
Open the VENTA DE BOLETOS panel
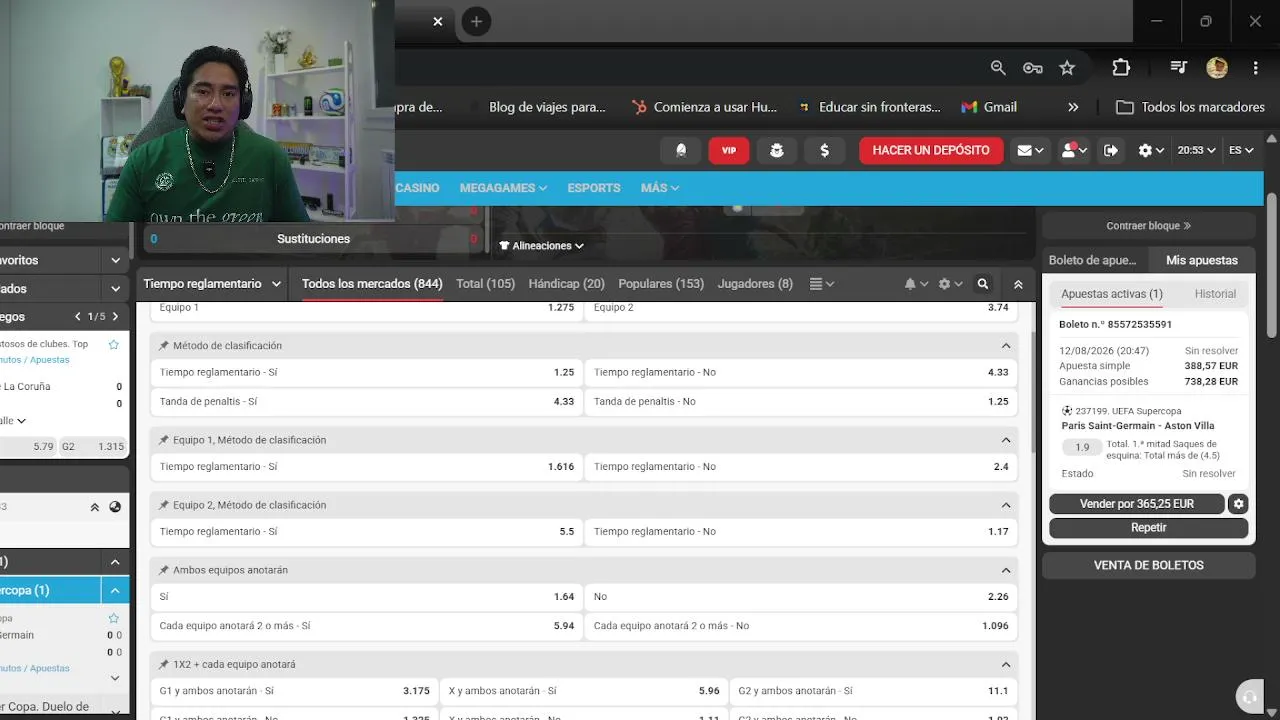(x=1149, y=566)
